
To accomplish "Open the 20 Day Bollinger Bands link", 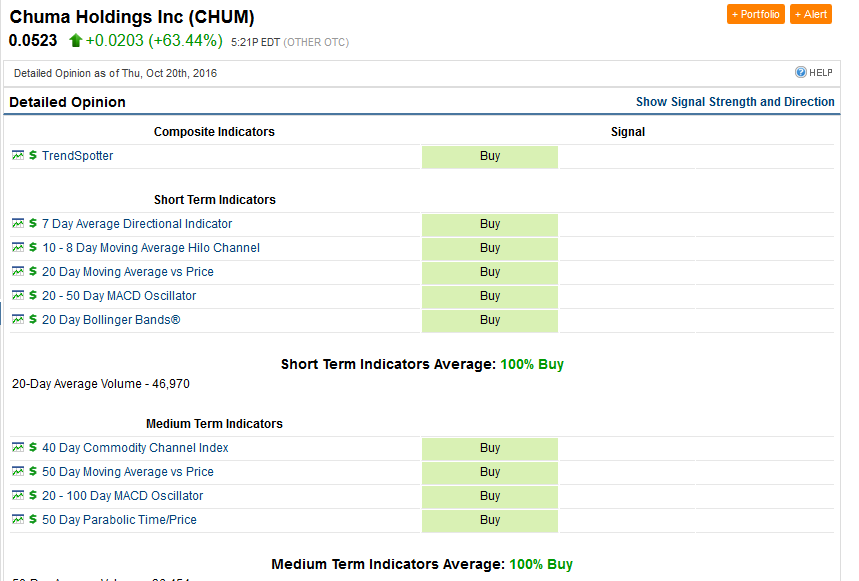I will click(111, 320).
